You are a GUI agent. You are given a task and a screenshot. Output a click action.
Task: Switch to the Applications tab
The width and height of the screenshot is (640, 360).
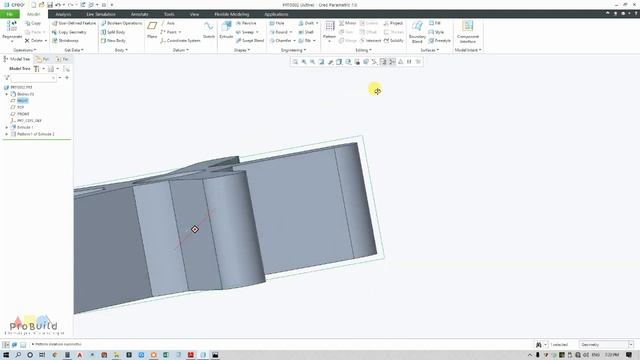(276, 14)
